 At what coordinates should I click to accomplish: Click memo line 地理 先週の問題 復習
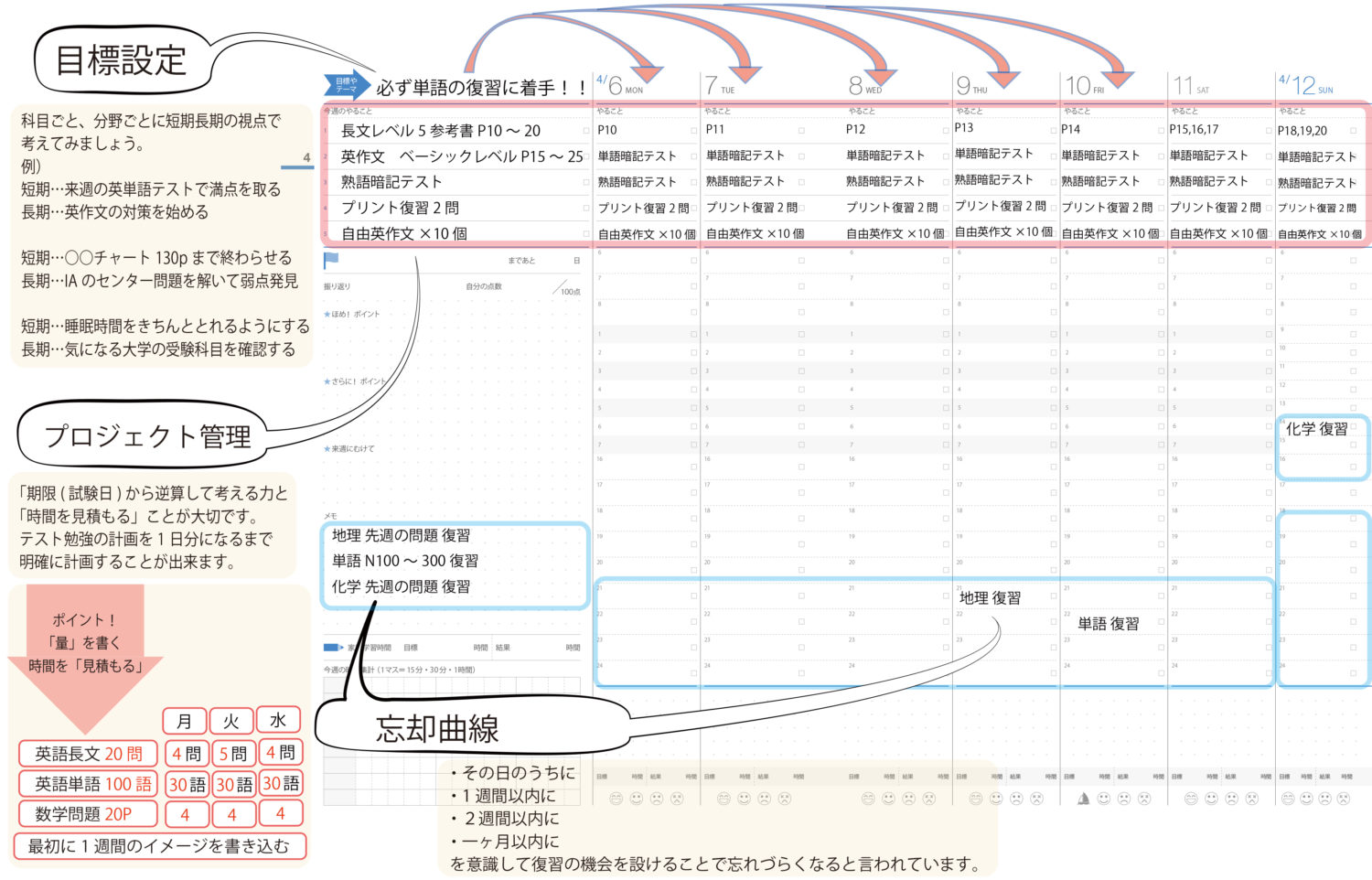(401, 535)
